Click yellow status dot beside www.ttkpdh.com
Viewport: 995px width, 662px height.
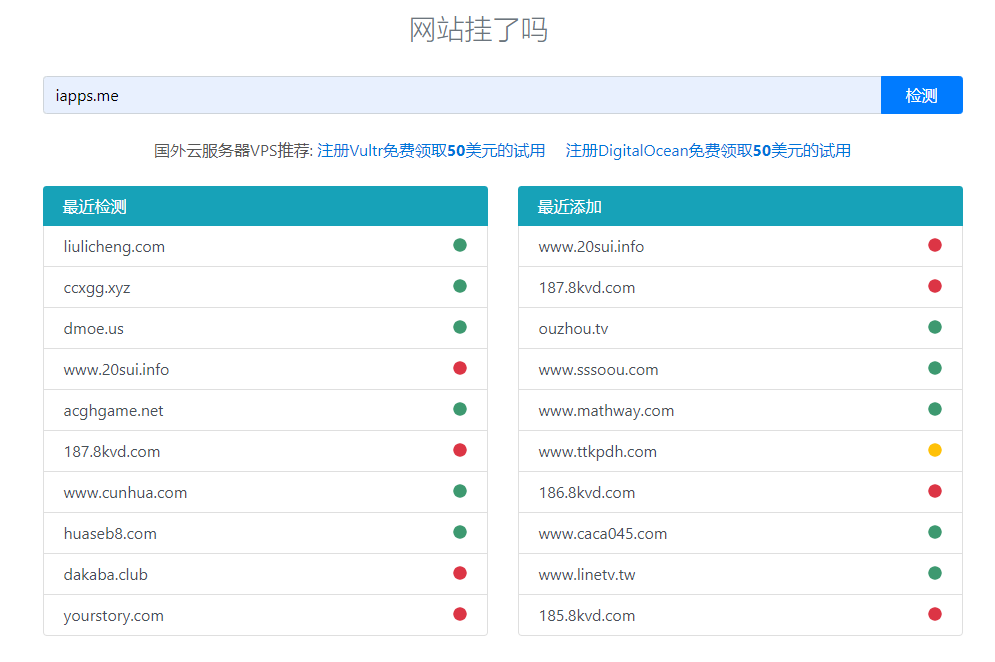click(x=935, y=450)
